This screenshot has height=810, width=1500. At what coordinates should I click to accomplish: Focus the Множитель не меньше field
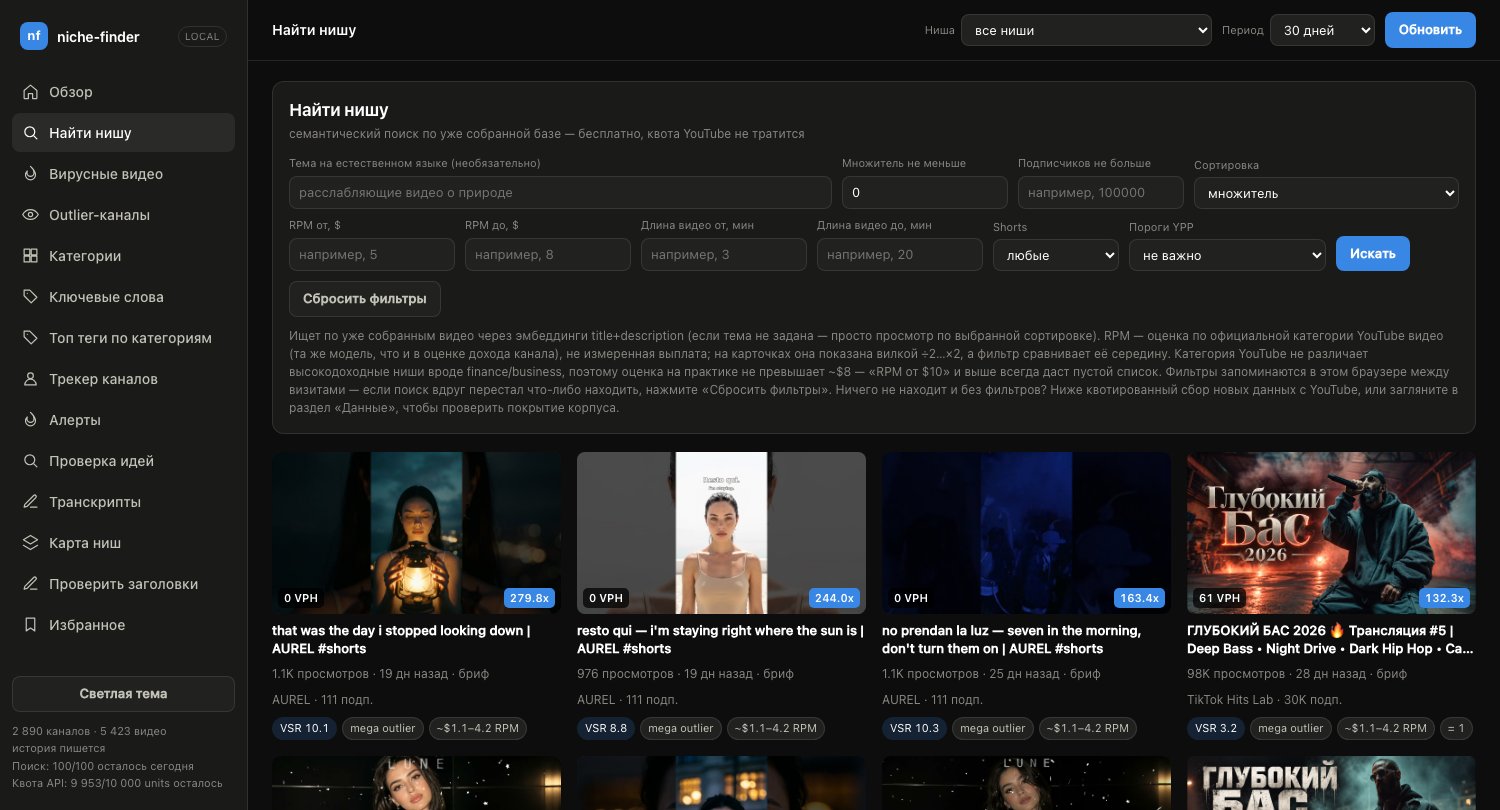[925, 193]
